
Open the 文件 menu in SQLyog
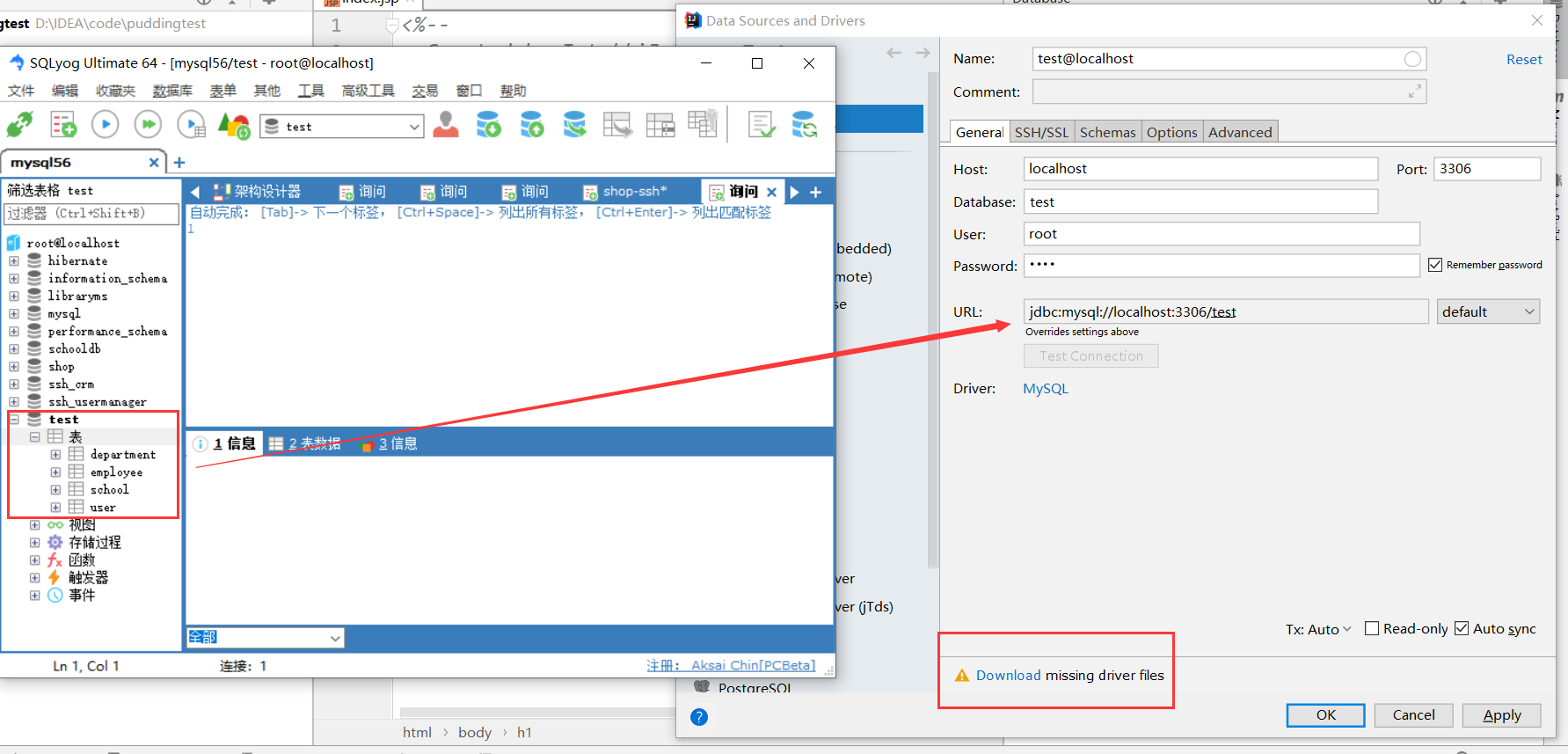(21, 91)
